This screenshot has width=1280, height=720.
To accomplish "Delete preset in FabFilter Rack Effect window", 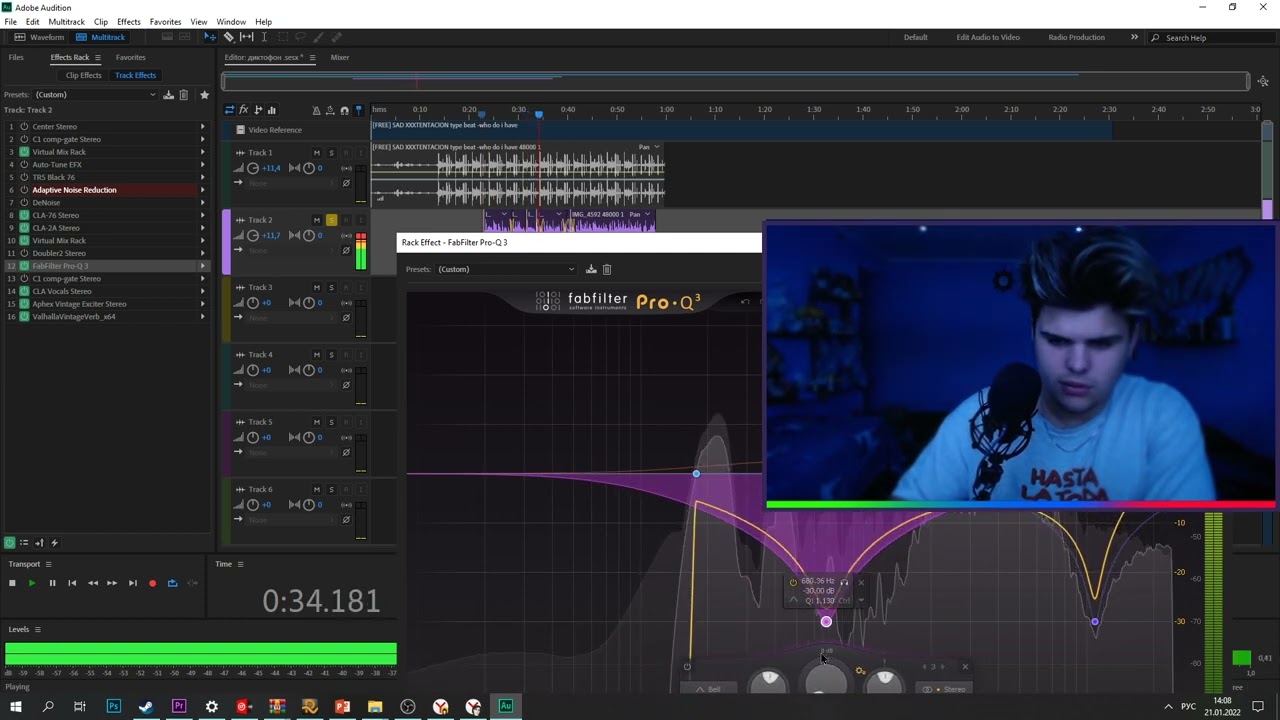I will (607, 269).
